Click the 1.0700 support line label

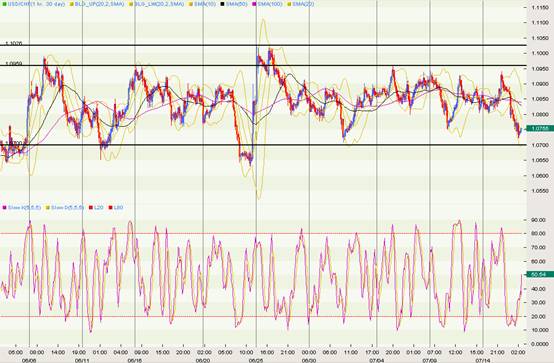[13, 143]
